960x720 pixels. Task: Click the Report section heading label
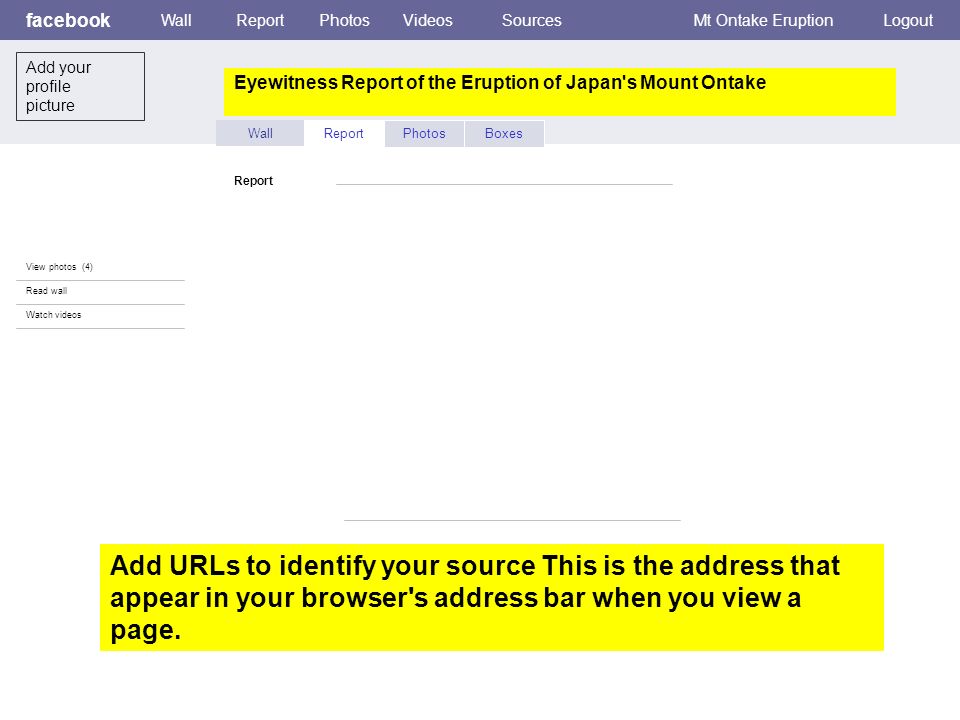253,181
